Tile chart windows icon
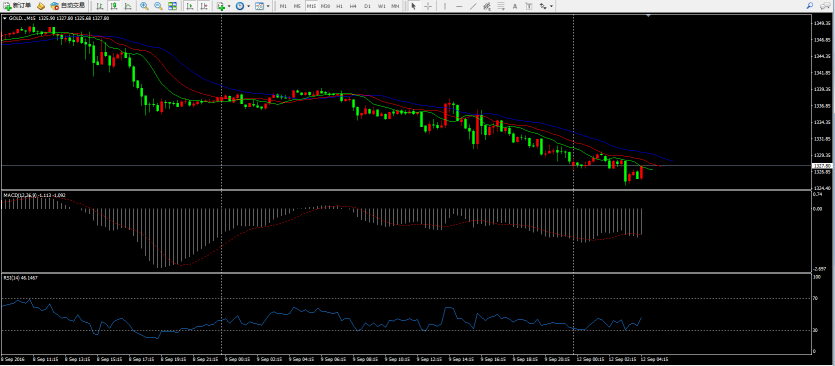835x366 pixels. (172, 6)
